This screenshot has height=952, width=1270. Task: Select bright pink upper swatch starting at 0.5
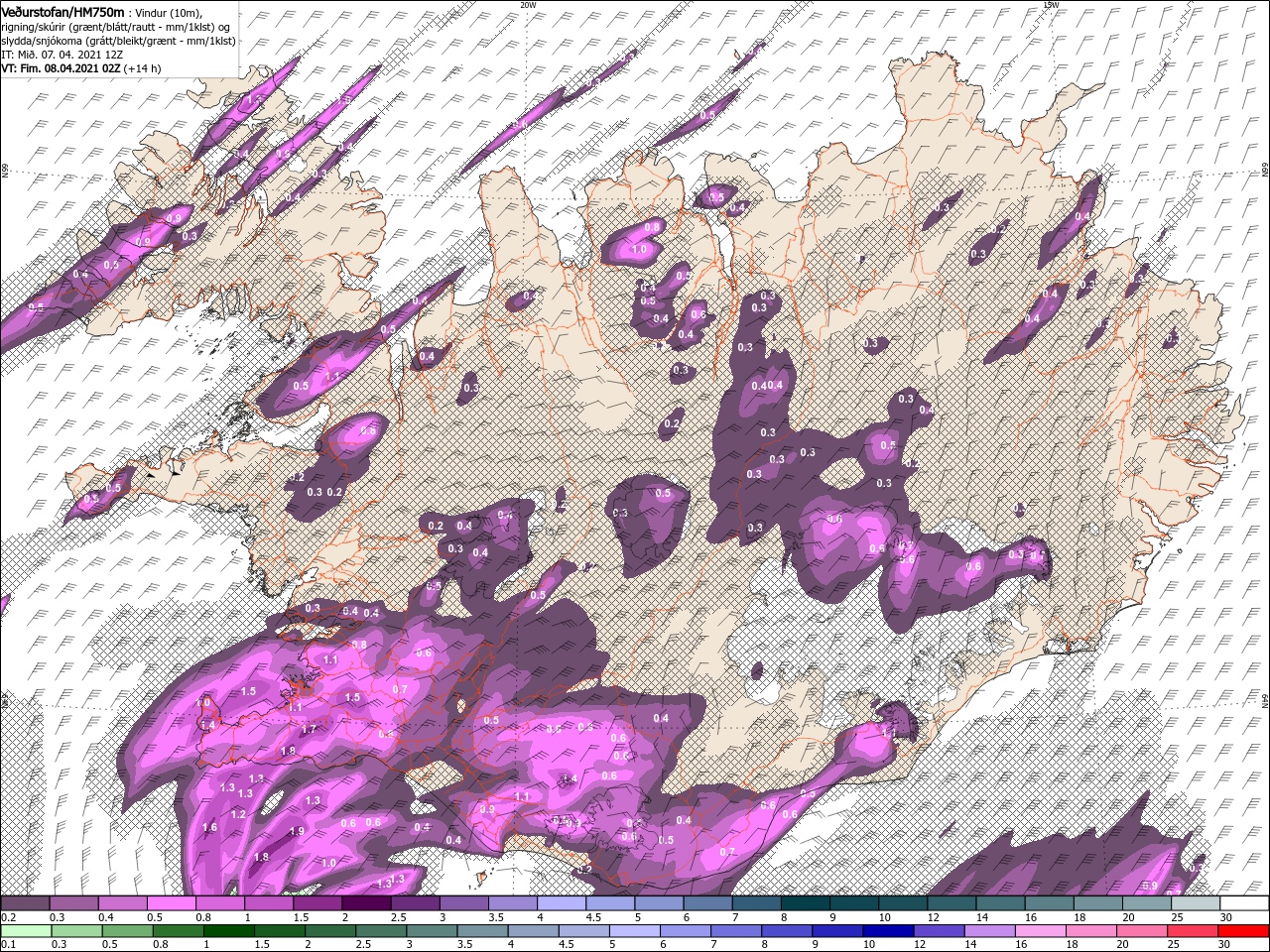(x=171, y=902)
